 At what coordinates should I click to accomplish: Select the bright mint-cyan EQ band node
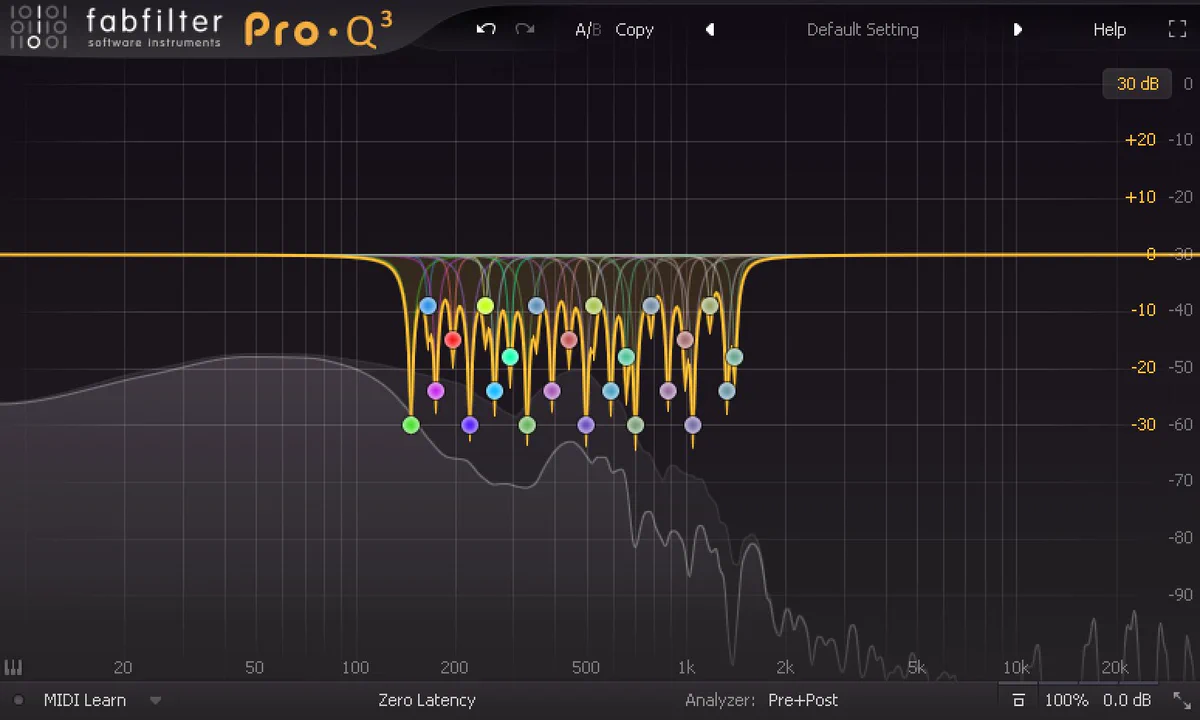click(x=510, y=356)
